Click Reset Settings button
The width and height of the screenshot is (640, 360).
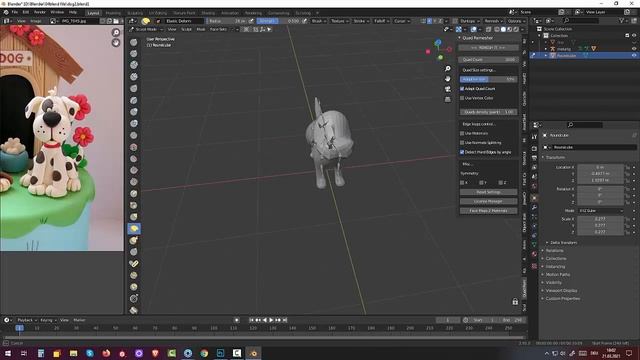click(x=488, y=192)
